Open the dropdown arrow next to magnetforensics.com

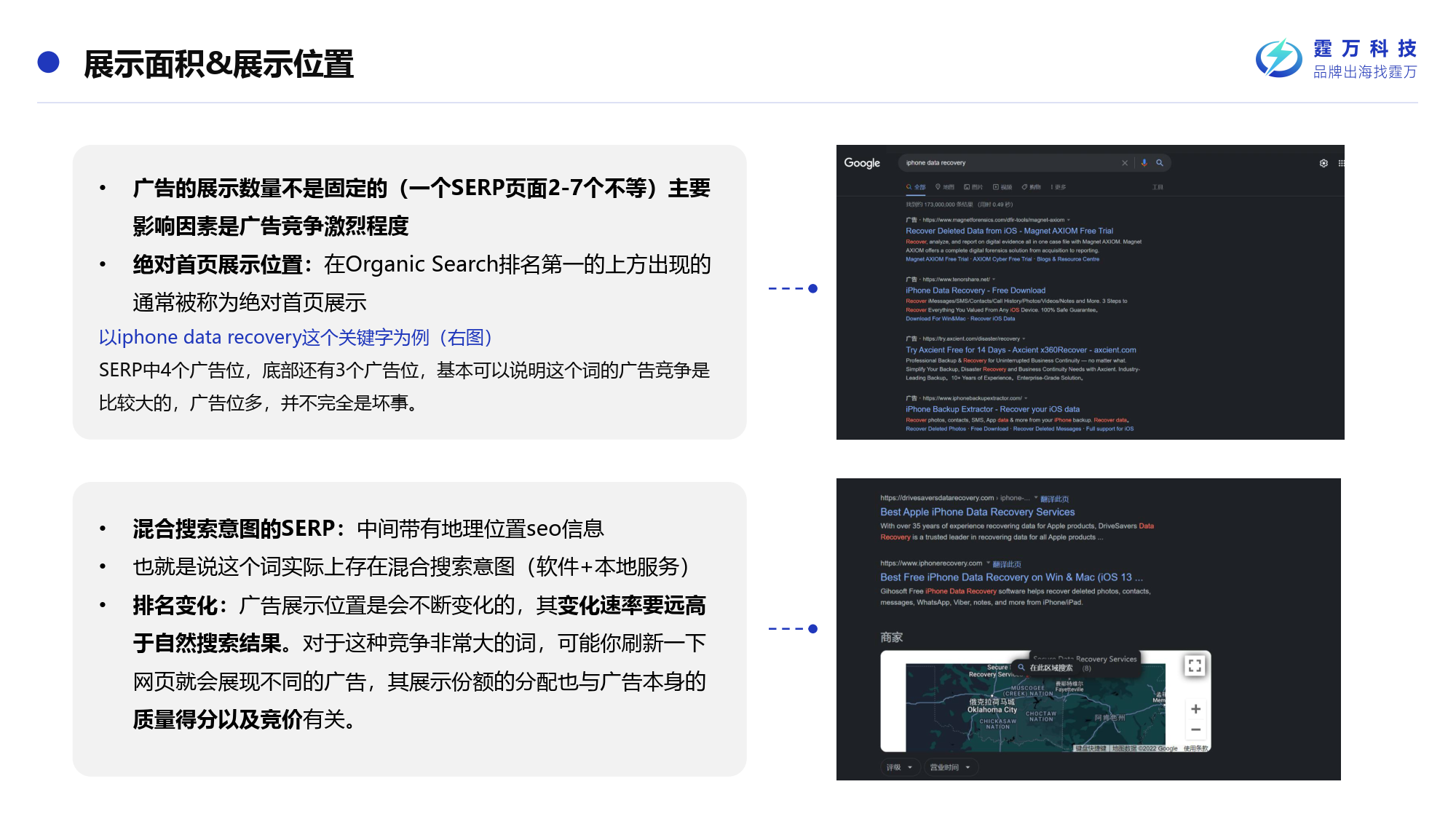(1068, 220)
